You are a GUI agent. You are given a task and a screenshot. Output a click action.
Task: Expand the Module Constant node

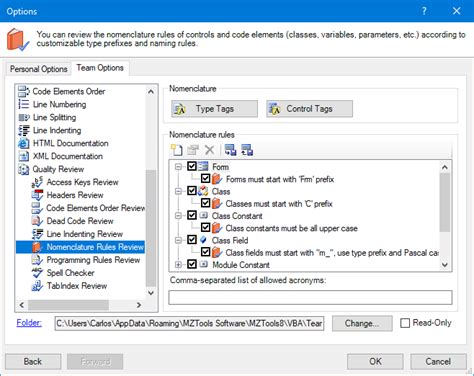click(178, 264)
